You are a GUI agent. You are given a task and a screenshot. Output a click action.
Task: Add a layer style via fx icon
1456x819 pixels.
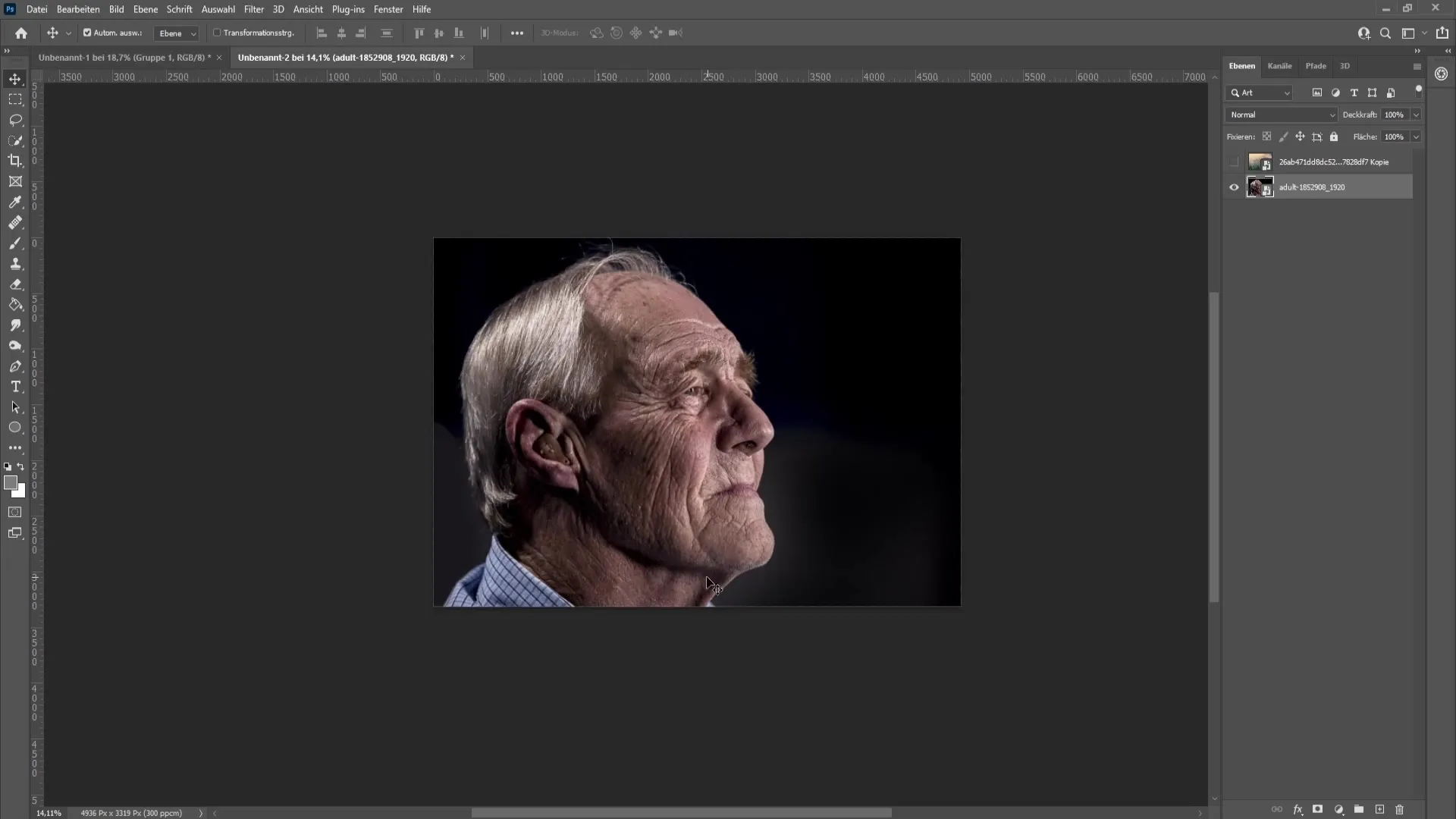(x=1298, y=809)
